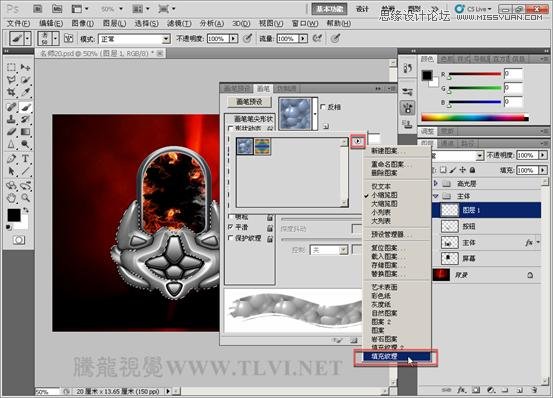The width and height of the screenshot is (553, 398).
Task: Select the Crop tool
Action: point(11,92)
